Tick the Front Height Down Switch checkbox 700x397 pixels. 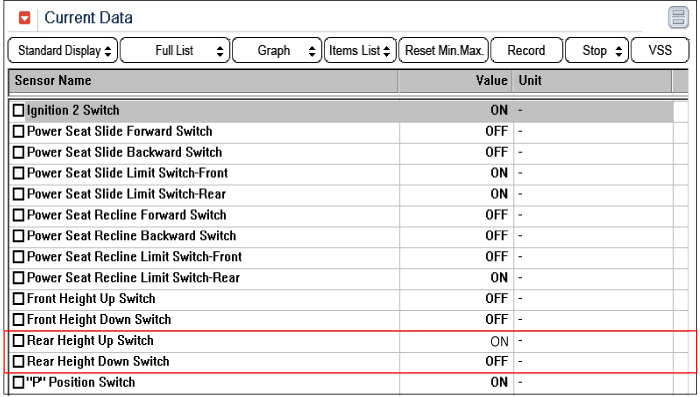18,320
